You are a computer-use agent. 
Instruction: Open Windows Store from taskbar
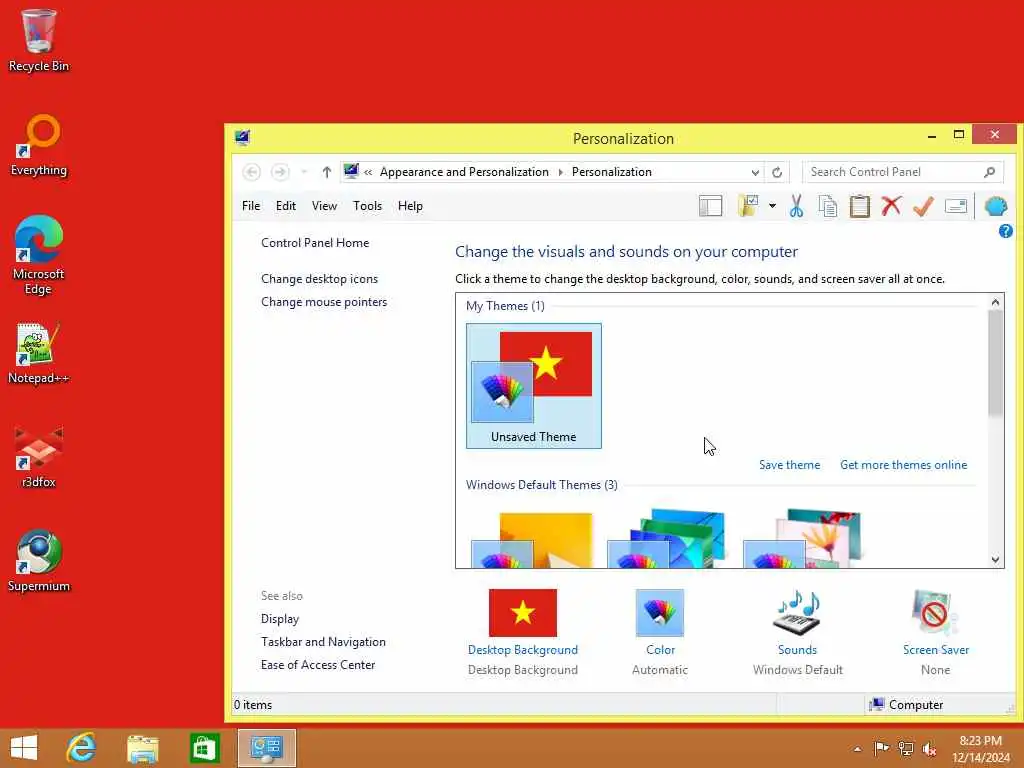pyautogui.click(x=204, y=748)
